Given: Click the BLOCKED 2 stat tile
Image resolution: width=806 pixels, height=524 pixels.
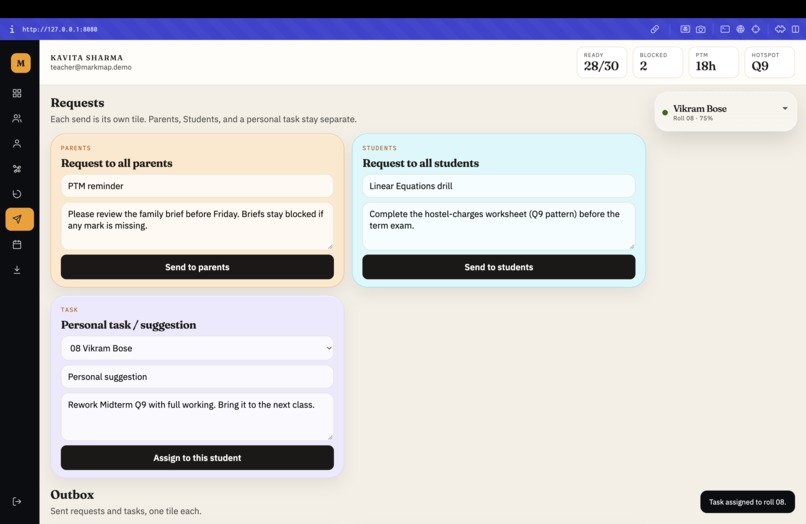Looking at the screenshot, I should pos(657,62).
